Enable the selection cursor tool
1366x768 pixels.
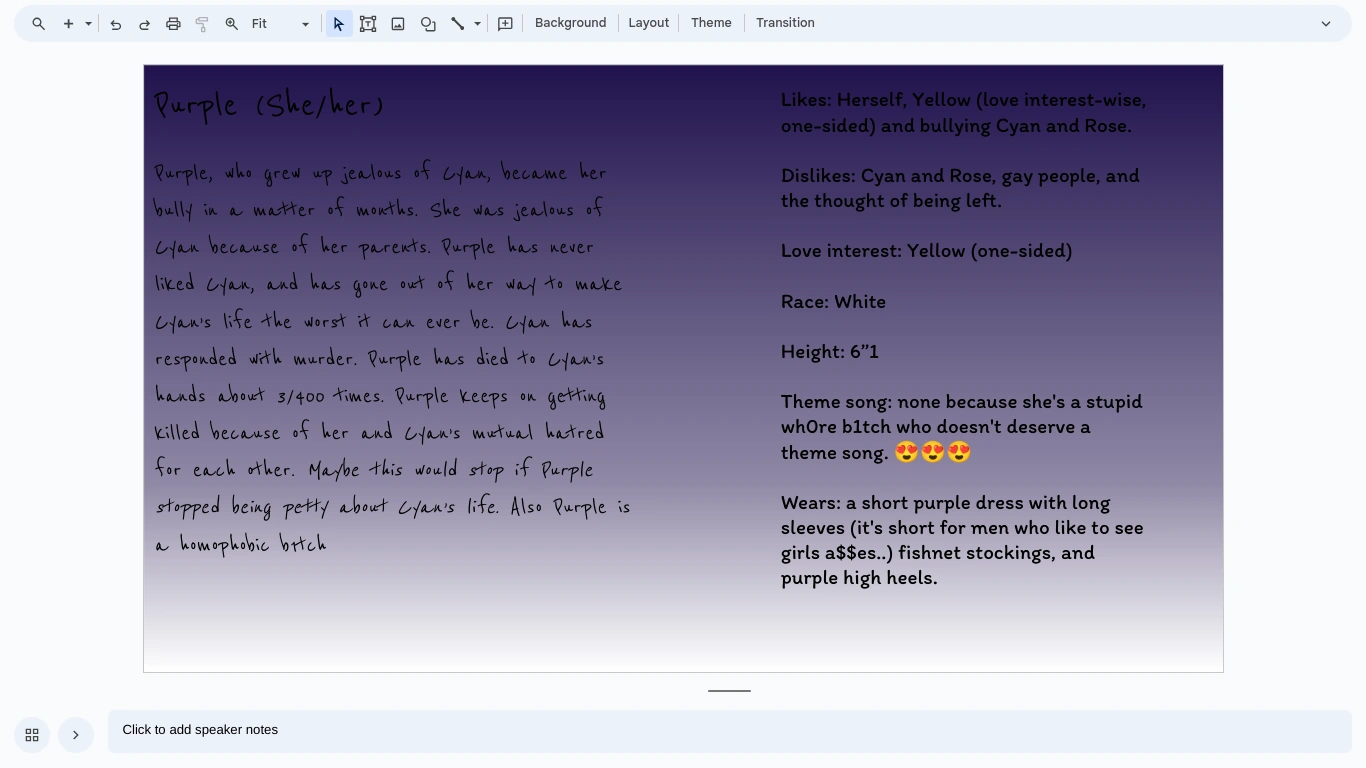coord(338,23)
